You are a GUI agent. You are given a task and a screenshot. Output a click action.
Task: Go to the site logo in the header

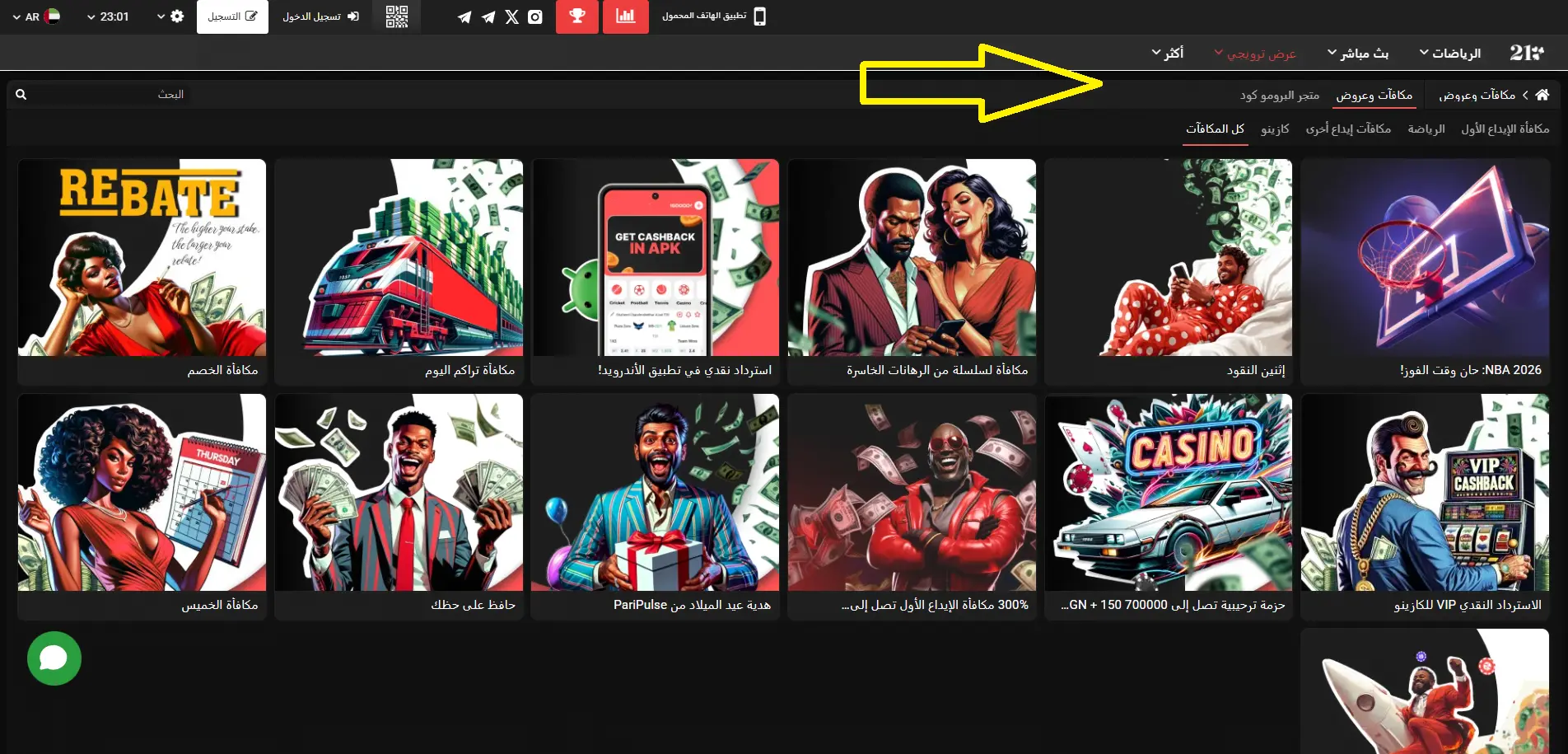(x=1526, y=54)
